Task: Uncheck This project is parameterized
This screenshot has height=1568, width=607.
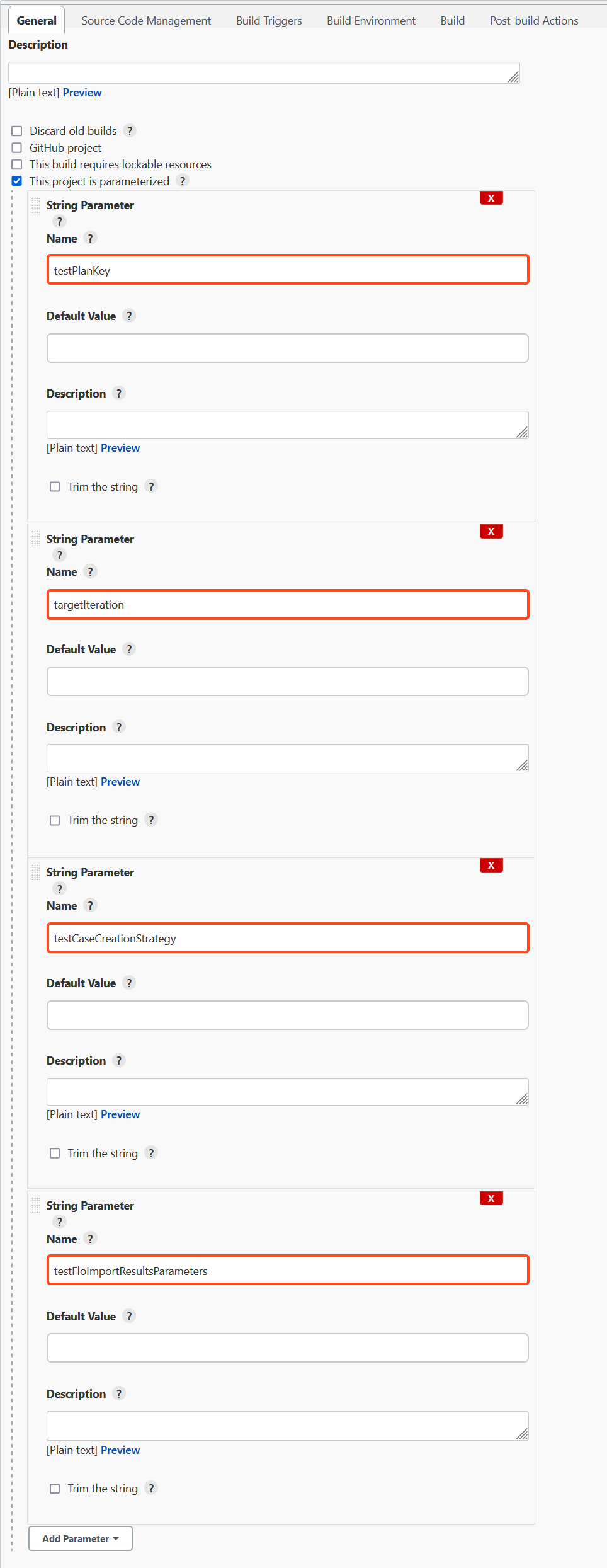Action: click(16, 181)
